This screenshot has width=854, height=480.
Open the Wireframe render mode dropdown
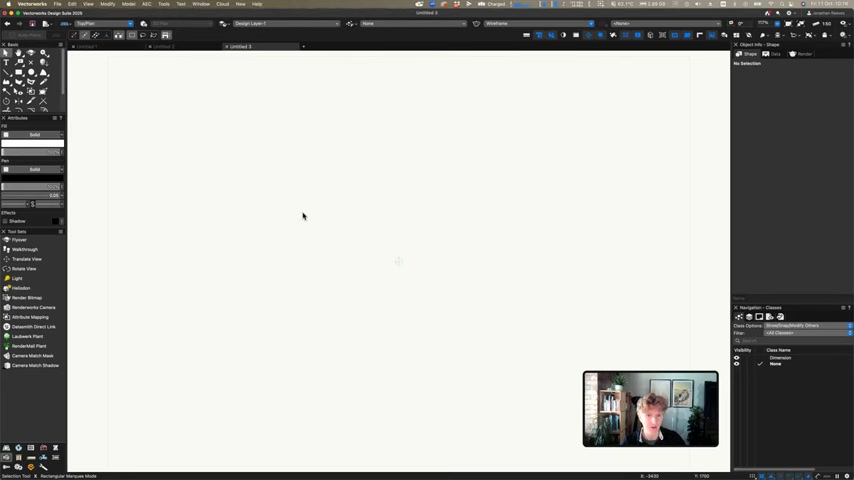[539, 24]
